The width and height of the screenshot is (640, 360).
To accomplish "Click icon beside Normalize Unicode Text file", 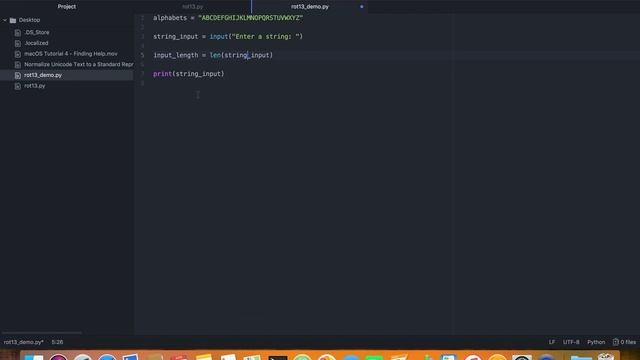I will [18, 64].
